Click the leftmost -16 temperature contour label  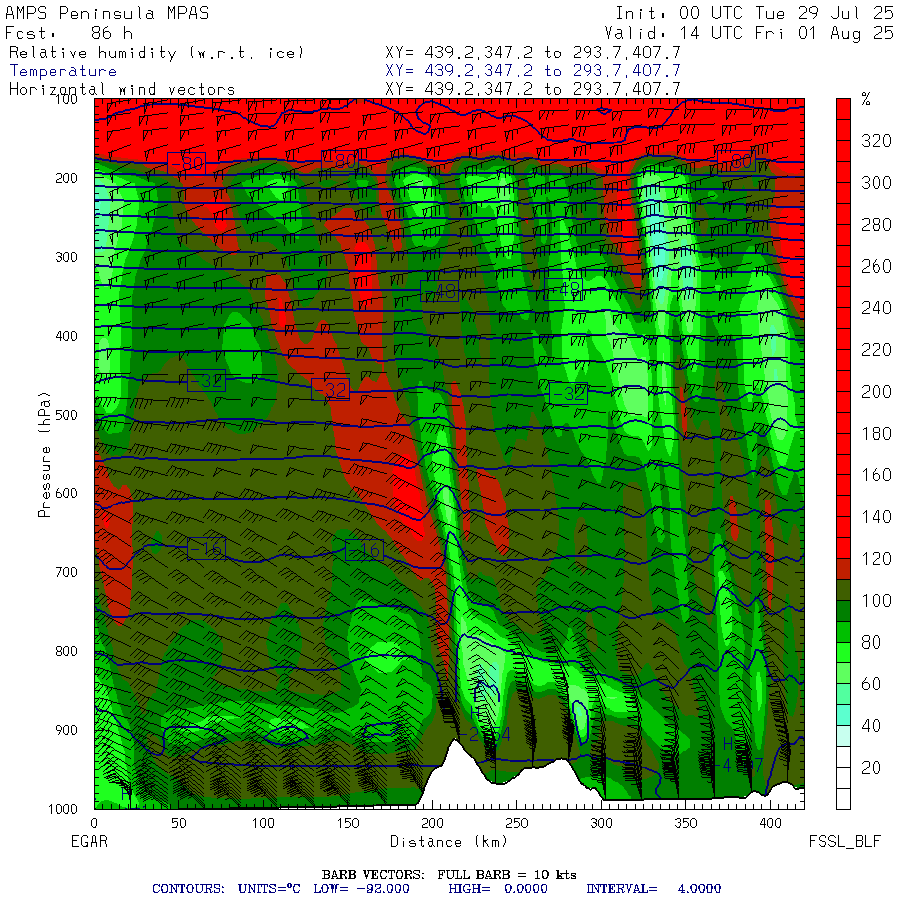(x=206, y=549)
